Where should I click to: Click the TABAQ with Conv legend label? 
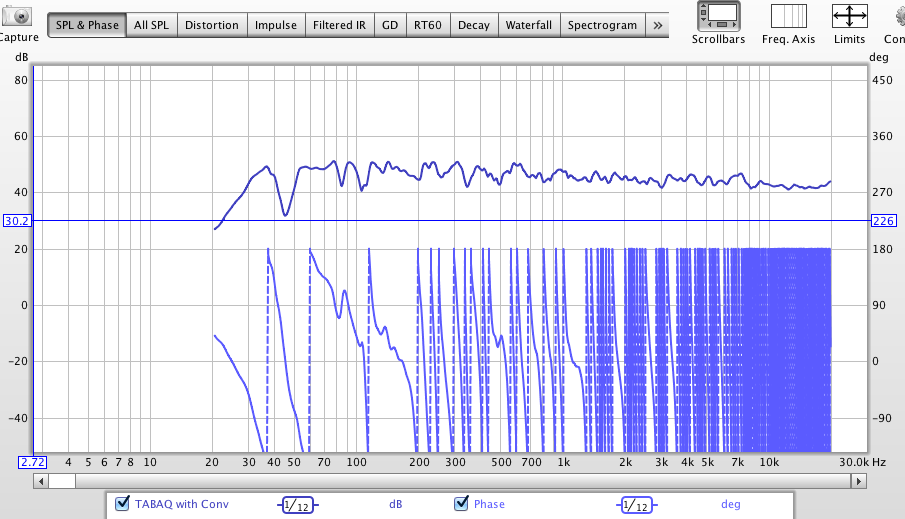(x=182, y=504)
